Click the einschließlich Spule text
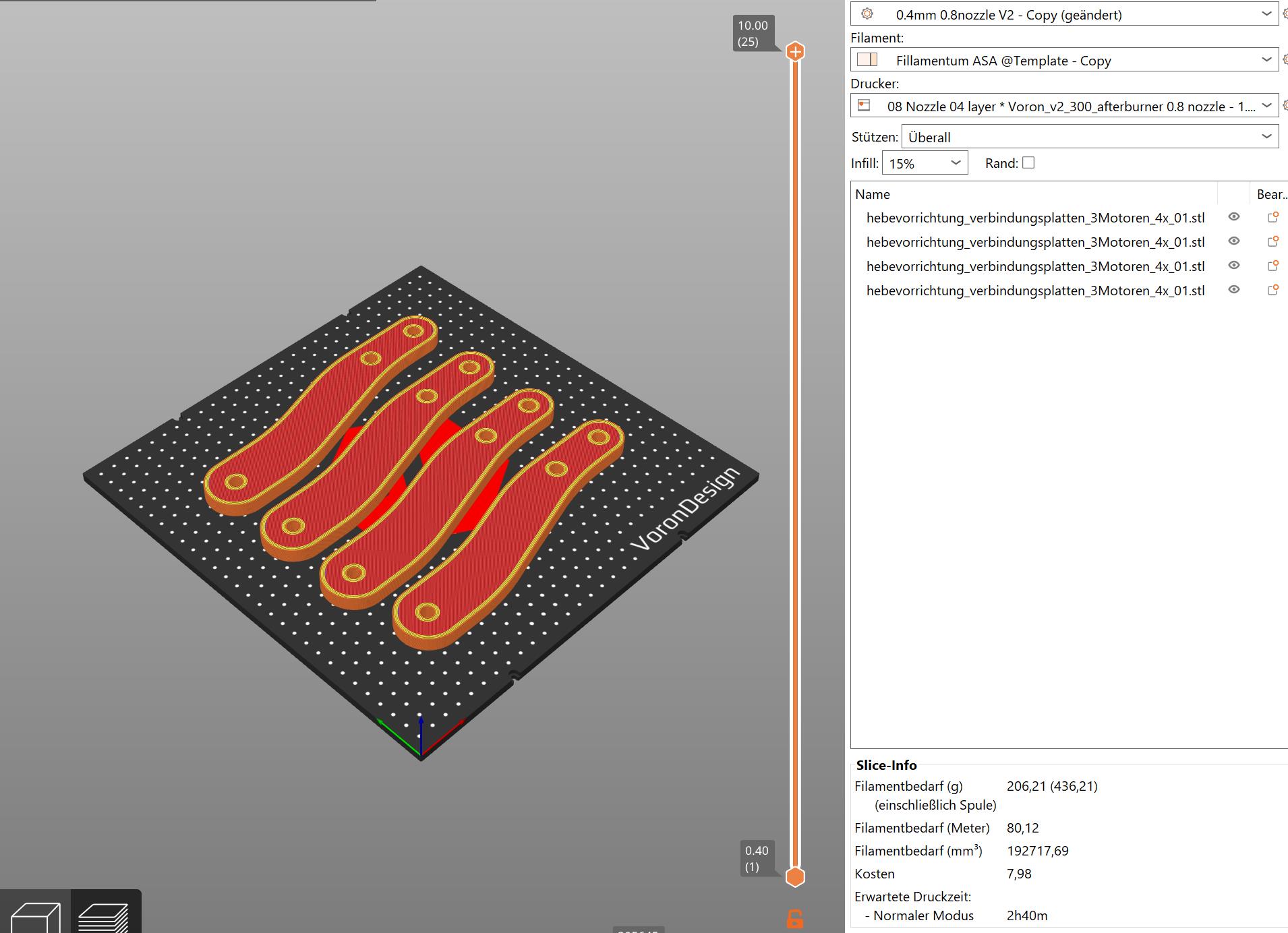This screenshot has height=933, width=1288. (x=935, y=805)
